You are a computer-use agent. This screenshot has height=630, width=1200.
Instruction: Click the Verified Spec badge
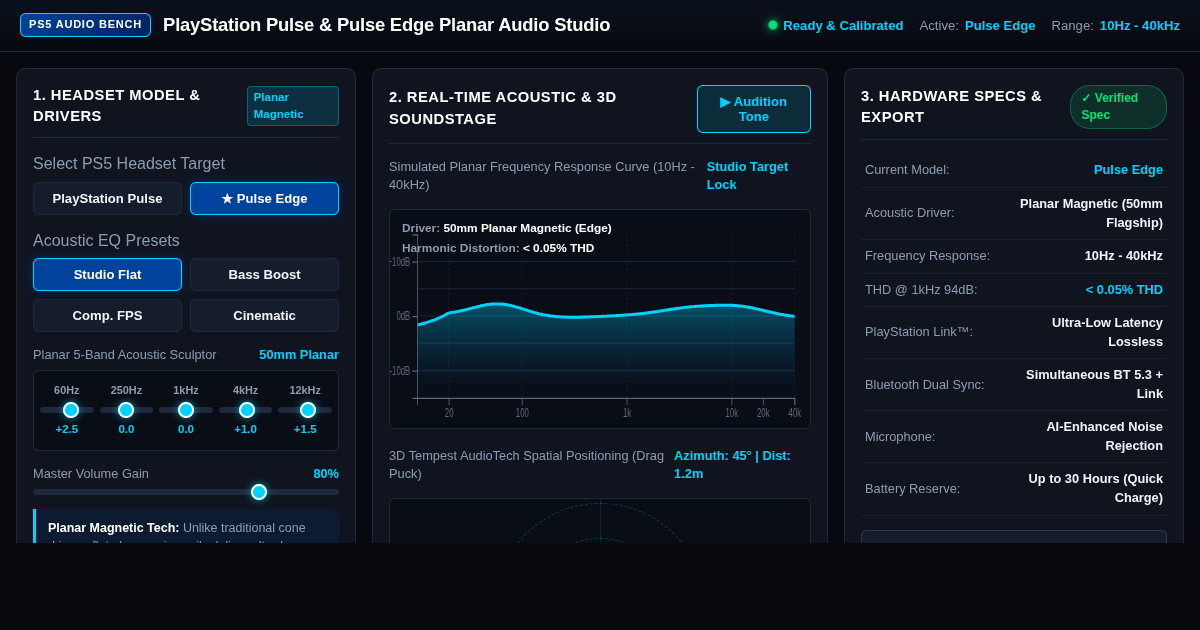1118,107
